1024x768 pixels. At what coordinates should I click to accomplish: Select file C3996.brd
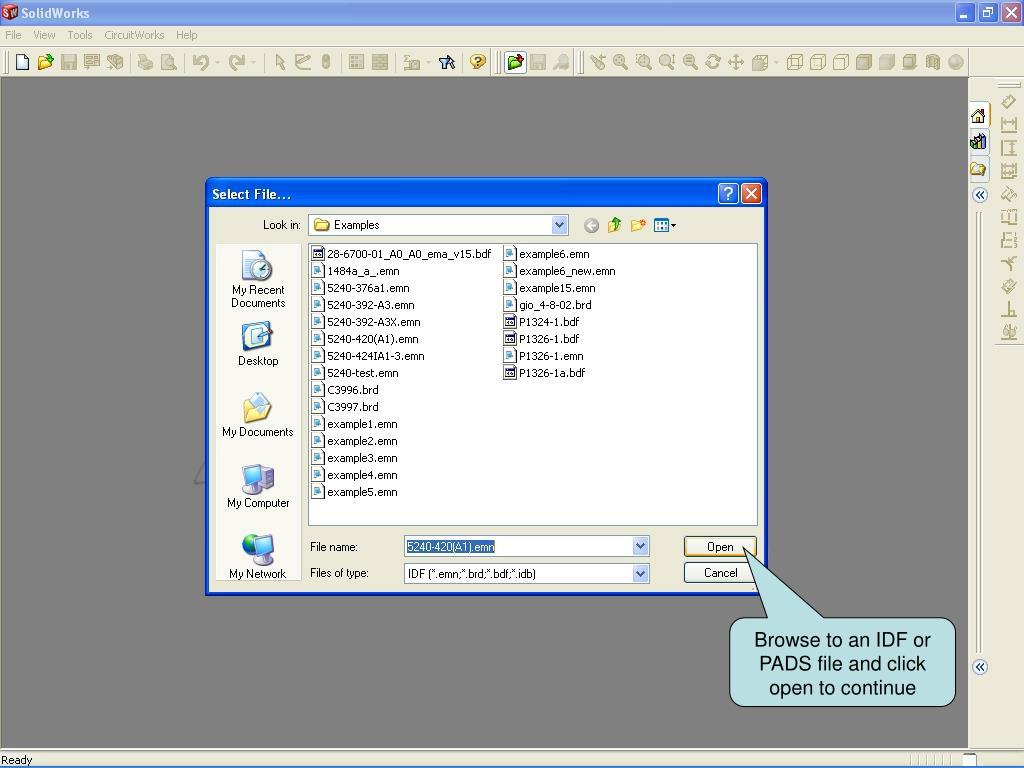(x=345, y=390)
